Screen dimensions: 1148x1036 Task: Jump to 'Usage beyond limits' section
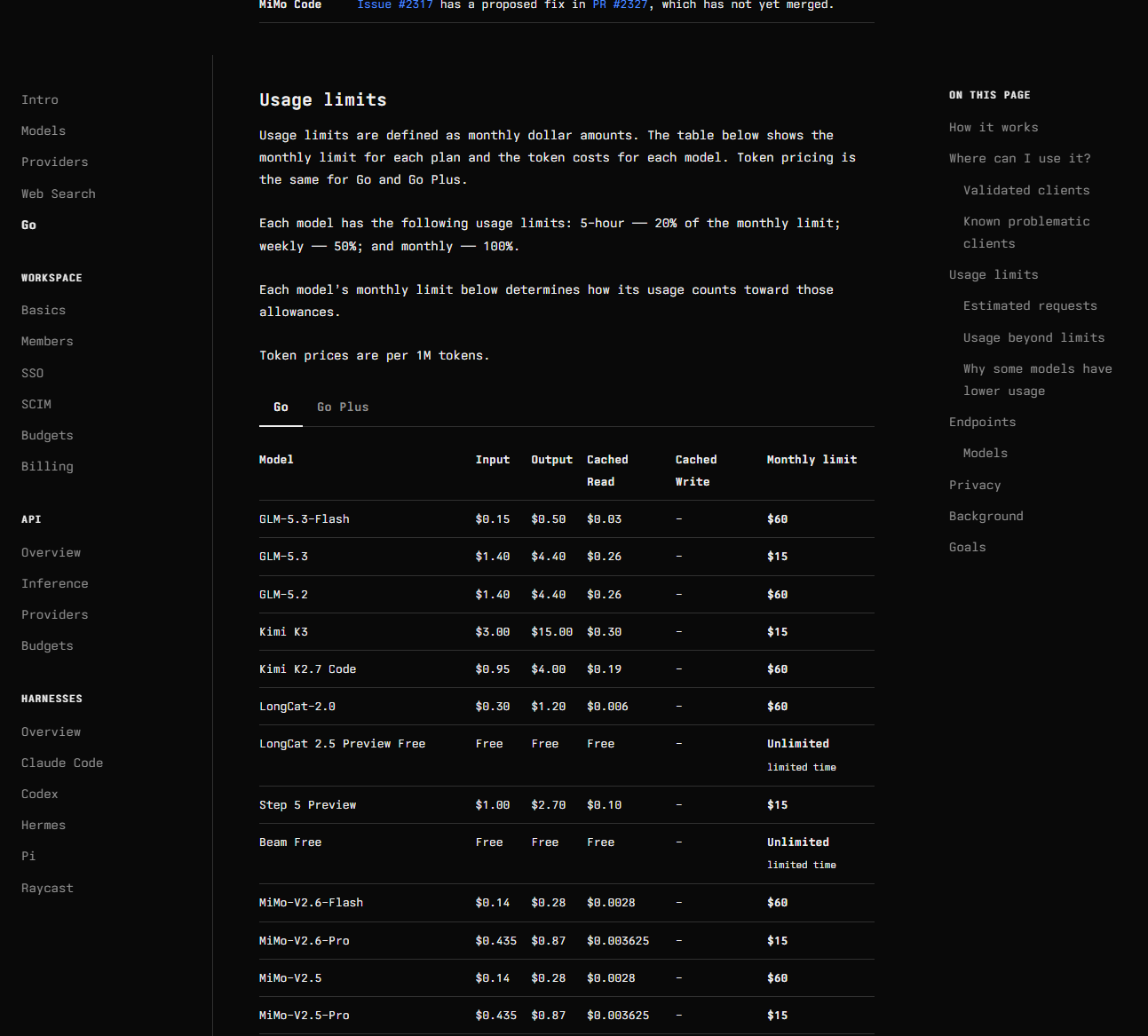[x=1034, y=337]
